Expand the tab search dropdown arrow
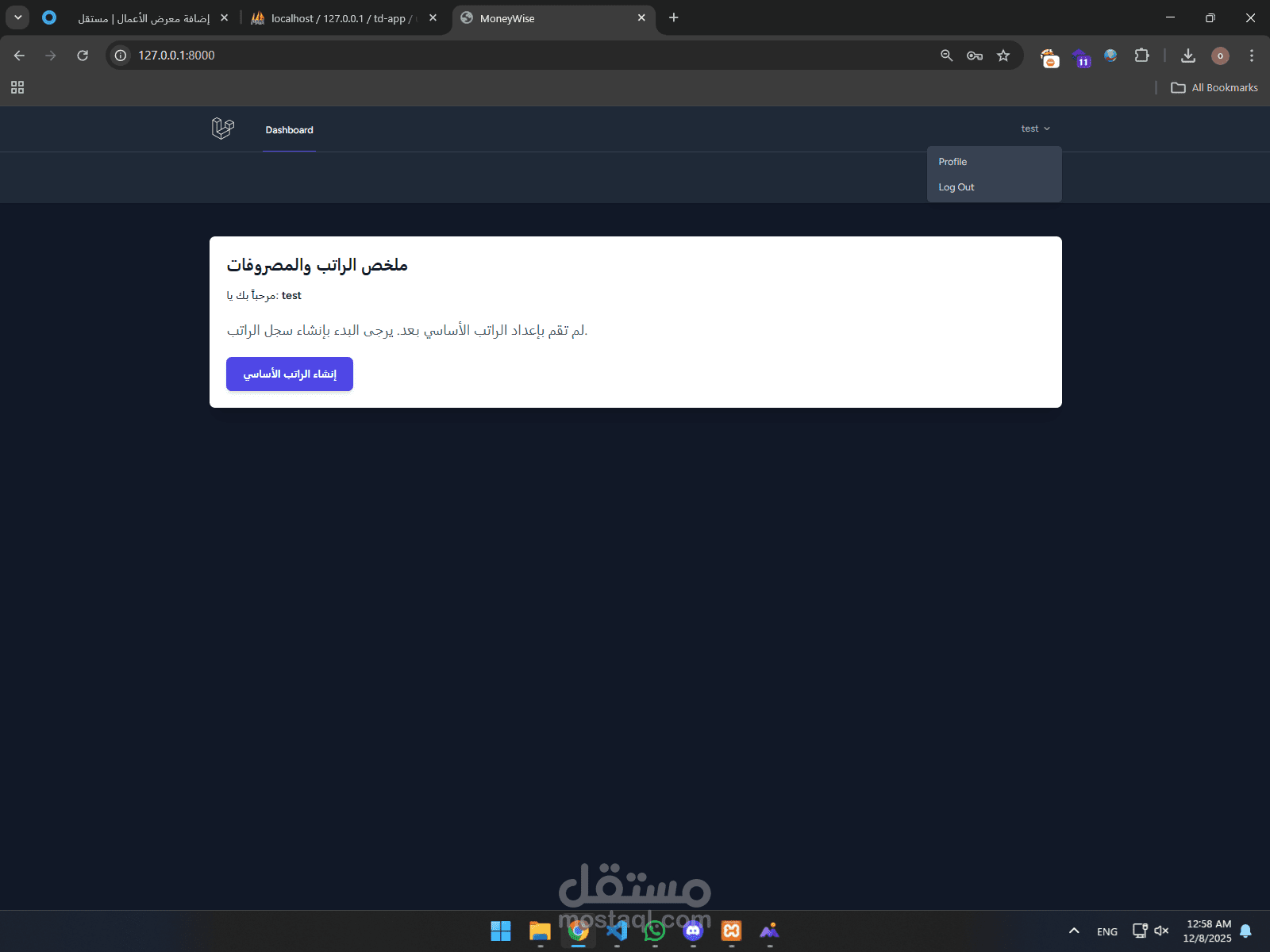1270x952 pixels. point(17,17)
